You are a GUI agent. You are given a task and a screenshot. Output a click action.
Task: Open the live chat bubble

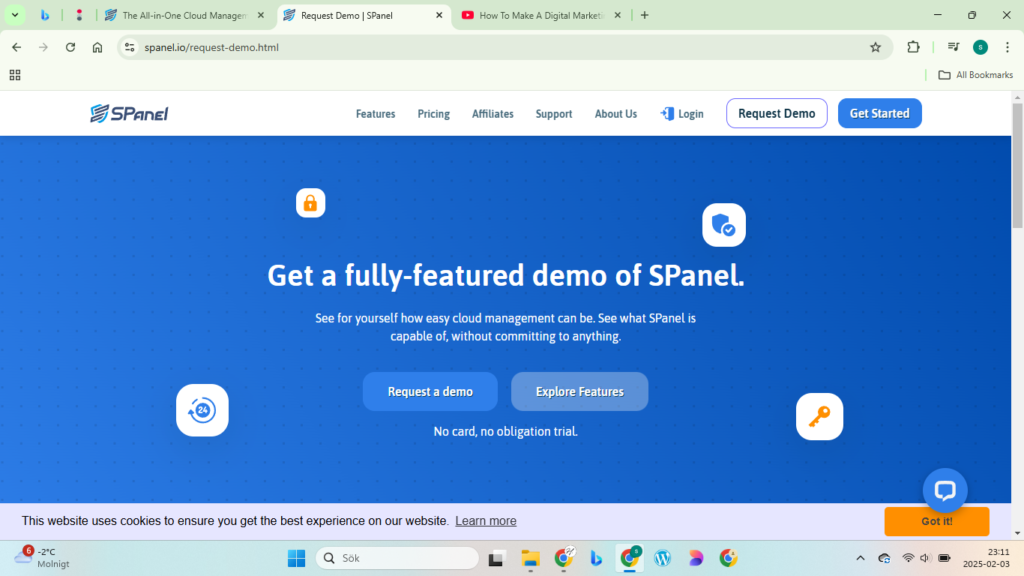945,490
